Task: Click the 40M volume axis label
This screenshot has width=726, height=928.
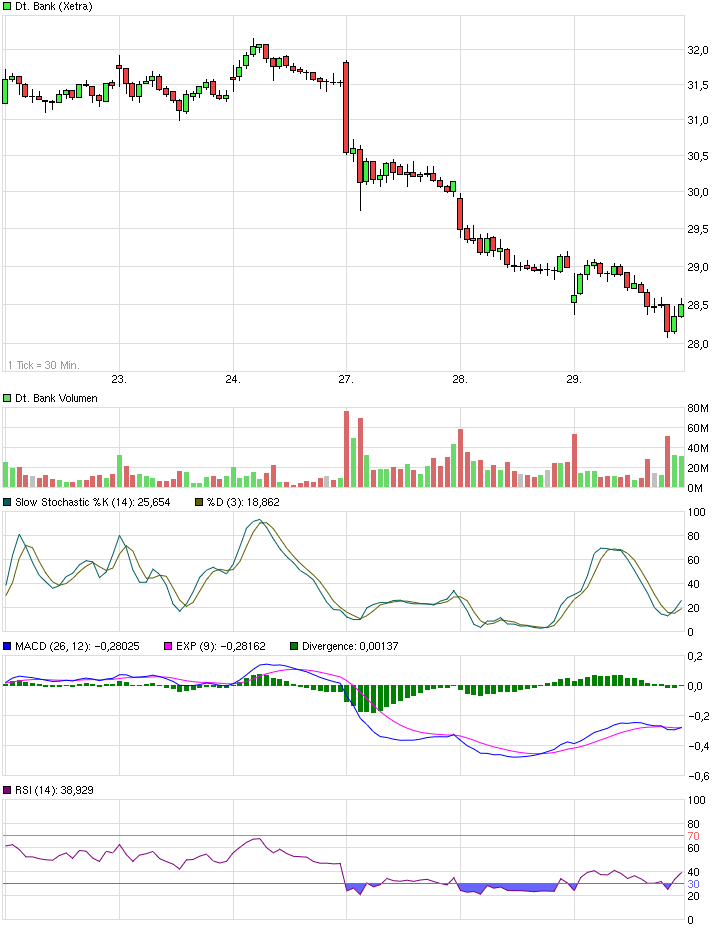Action: [698, 449]
